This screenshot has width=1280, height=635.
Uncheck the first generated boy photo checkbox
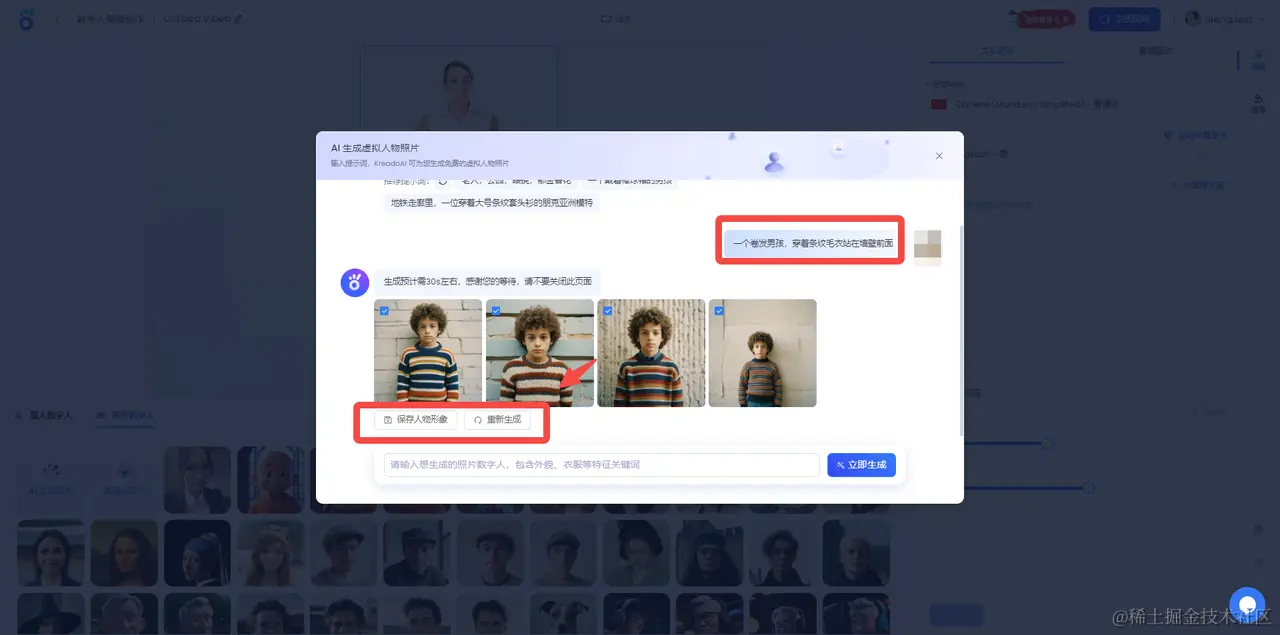click(x=384, y=310)
